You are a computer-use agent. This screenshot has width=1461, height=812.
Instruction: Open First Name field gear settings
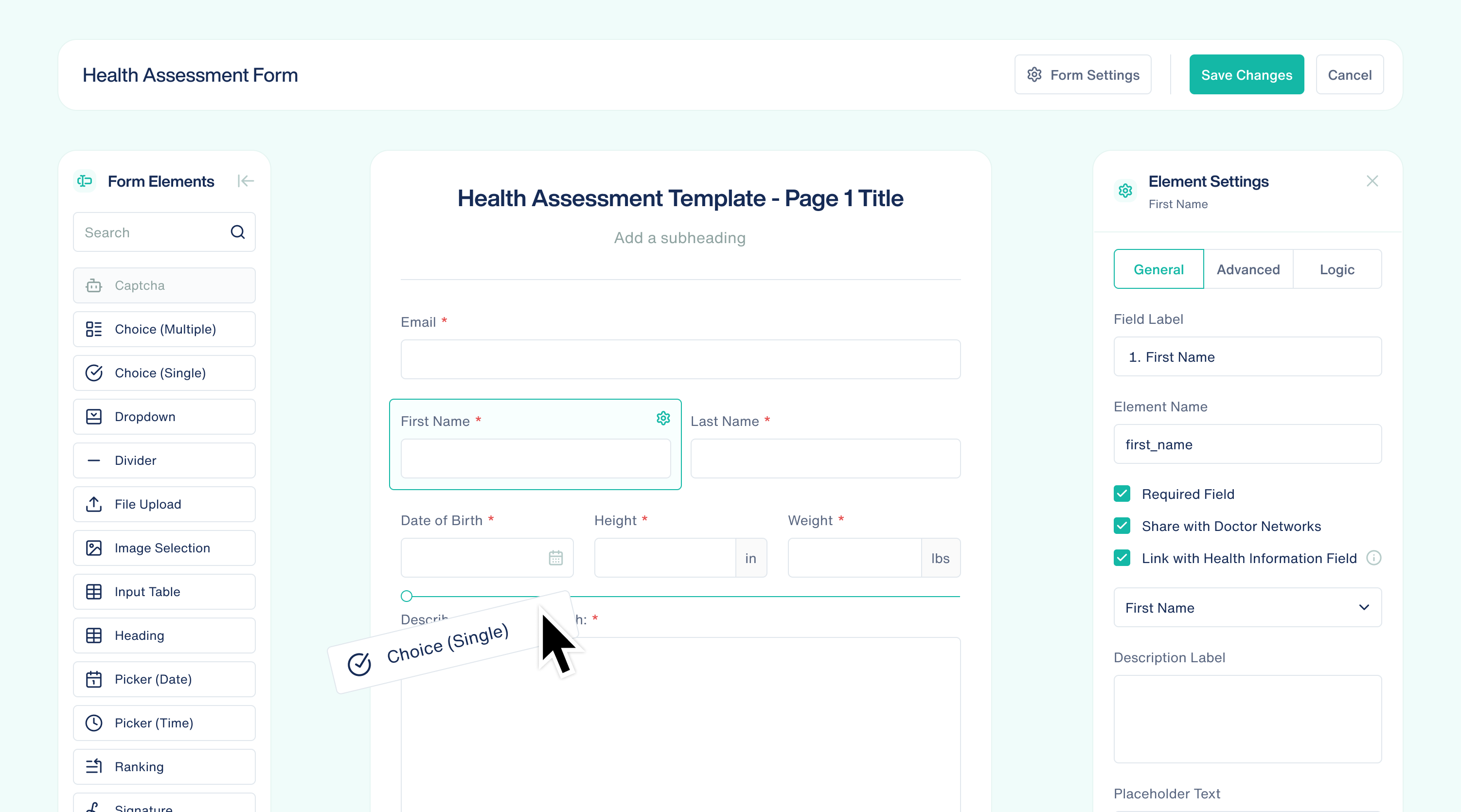(x=663, y=419)
